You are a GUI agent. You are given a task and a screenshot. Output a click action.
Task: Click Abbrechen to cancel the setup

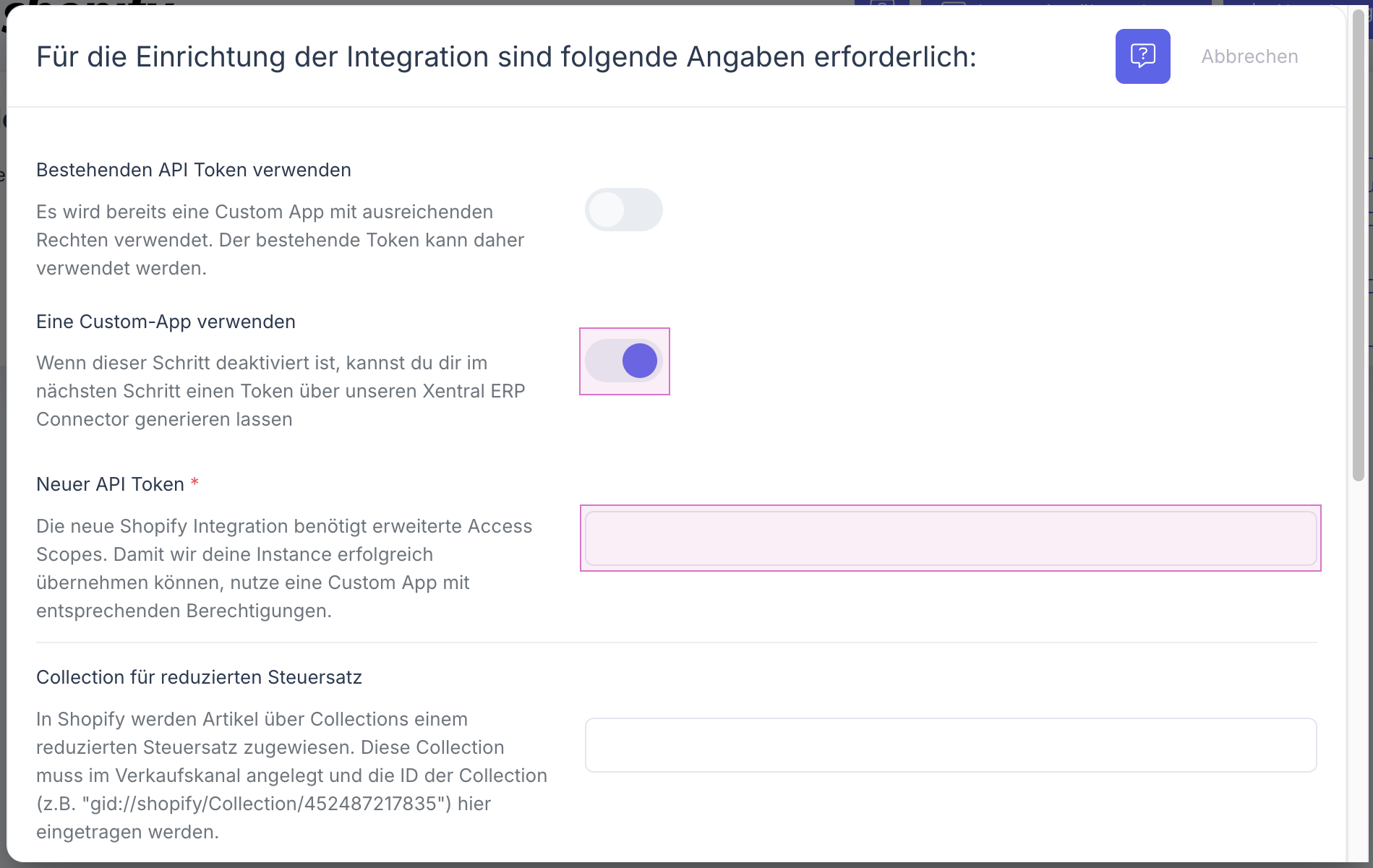click(x=1249, y=56)
